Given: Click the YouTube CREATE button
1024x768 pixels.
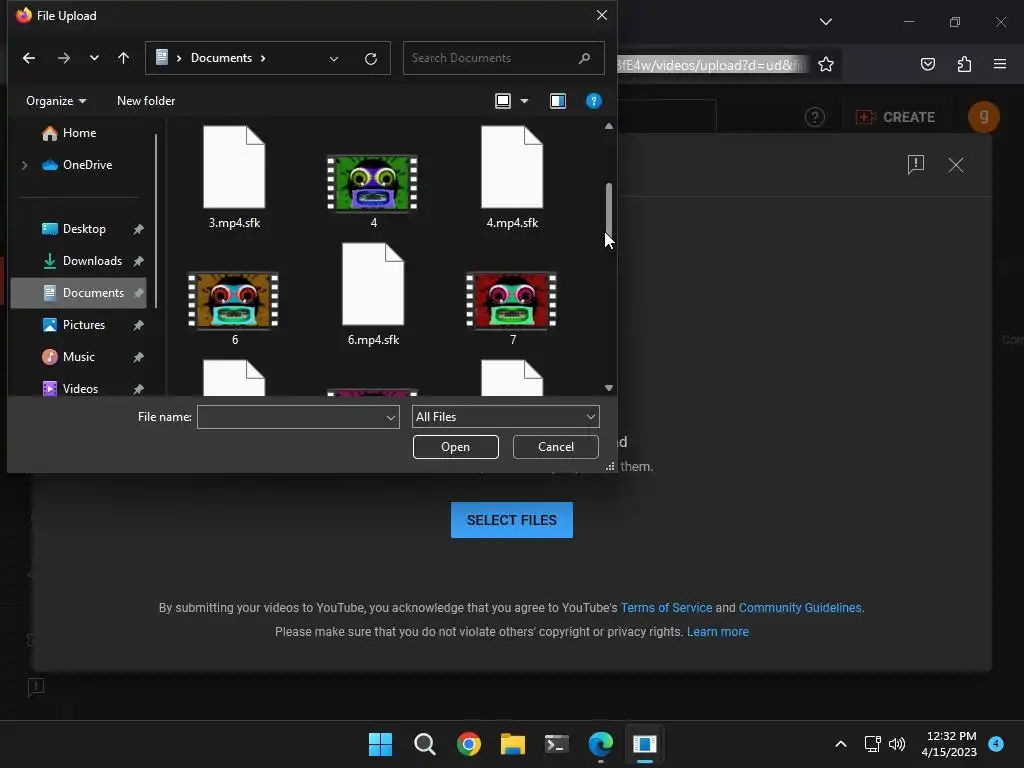Looking at the screenshot, I should click(895, 117).
